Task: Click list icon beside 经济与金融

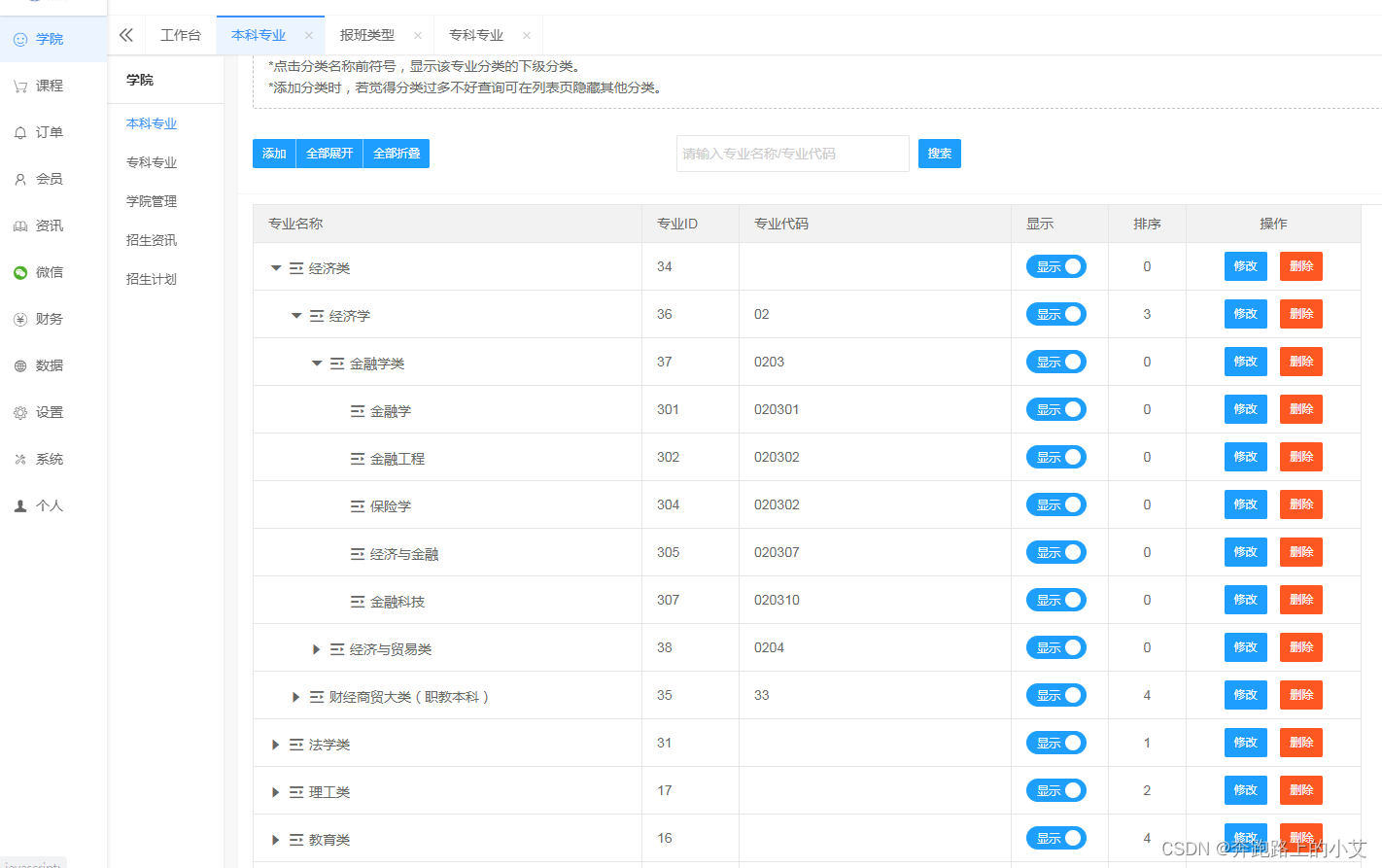Action: pos(358,554)
